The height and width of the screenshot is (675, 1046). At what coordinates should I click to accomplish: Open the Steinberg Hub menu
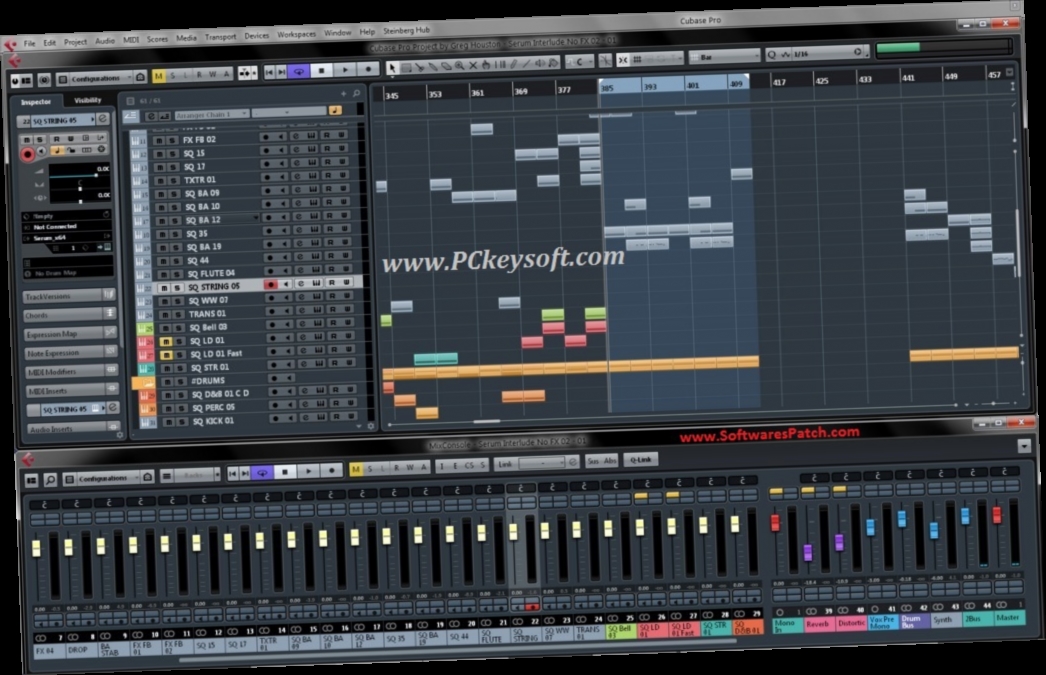406,31
